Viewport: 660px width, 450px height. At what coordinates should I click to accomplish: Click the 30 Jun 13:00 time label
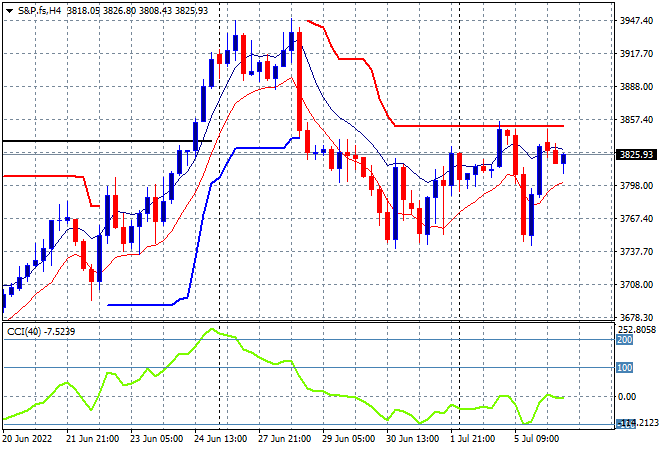pyautogui.click(x=412, y=439)
